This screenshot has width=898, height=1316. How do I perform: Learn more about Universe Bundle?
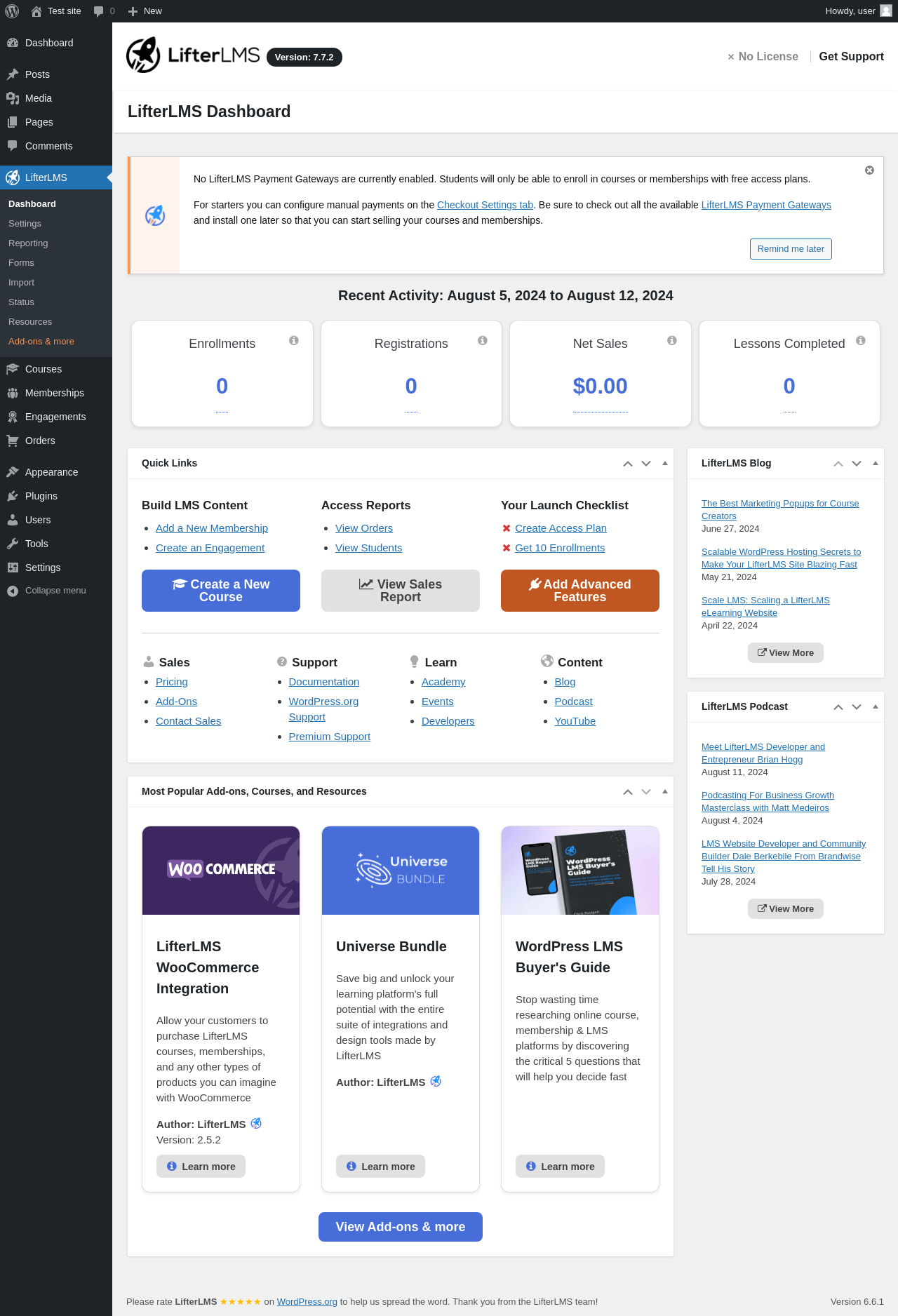(x=380, y=1167)
